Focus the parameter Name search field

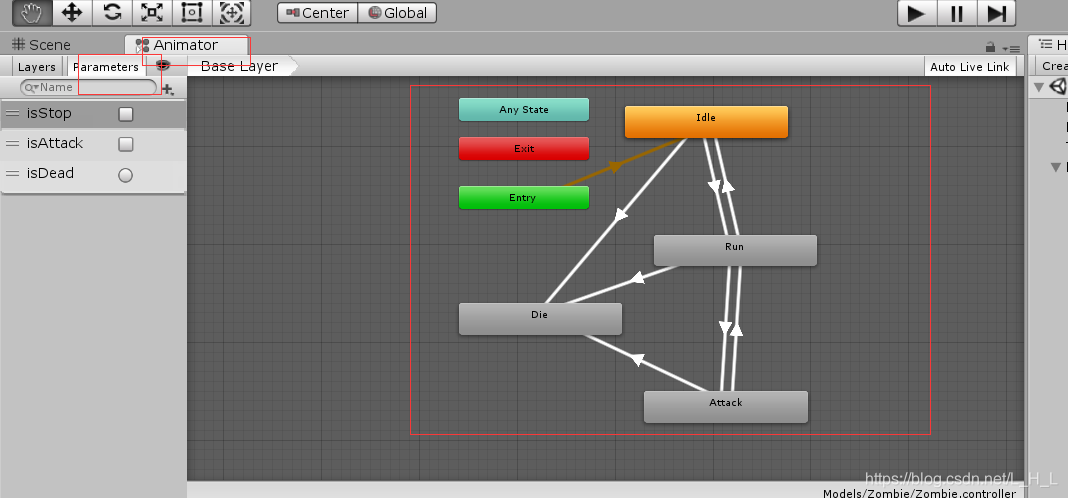click(89, 87)
